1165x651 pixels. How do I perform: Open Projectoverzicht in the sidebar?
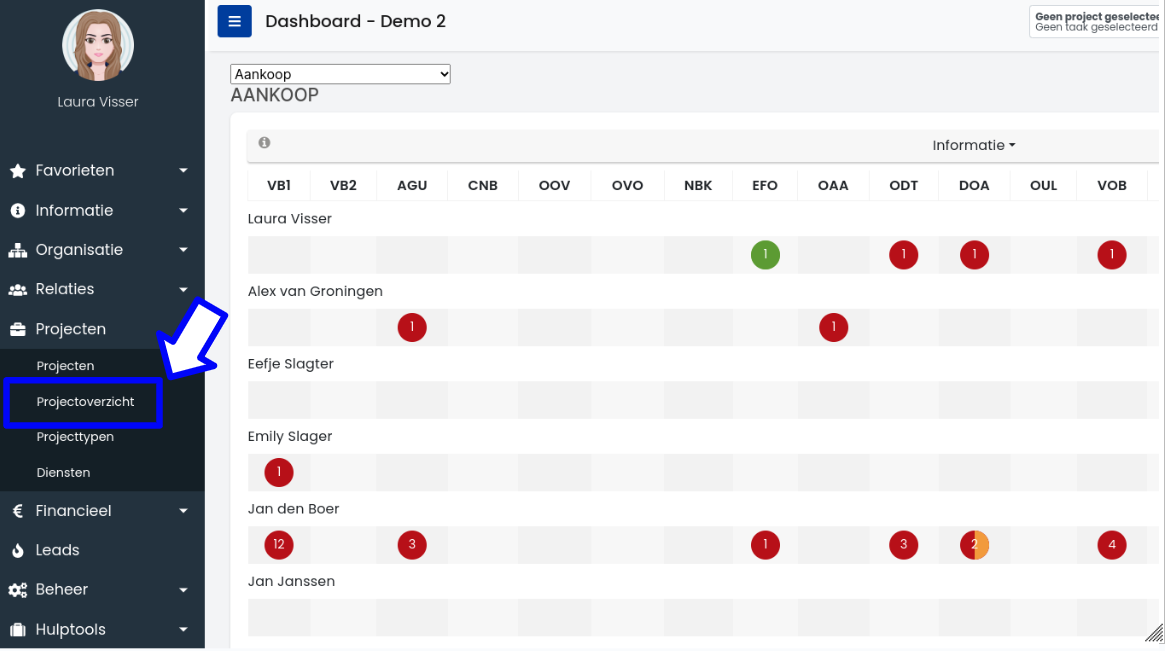[x=85, y=402]
